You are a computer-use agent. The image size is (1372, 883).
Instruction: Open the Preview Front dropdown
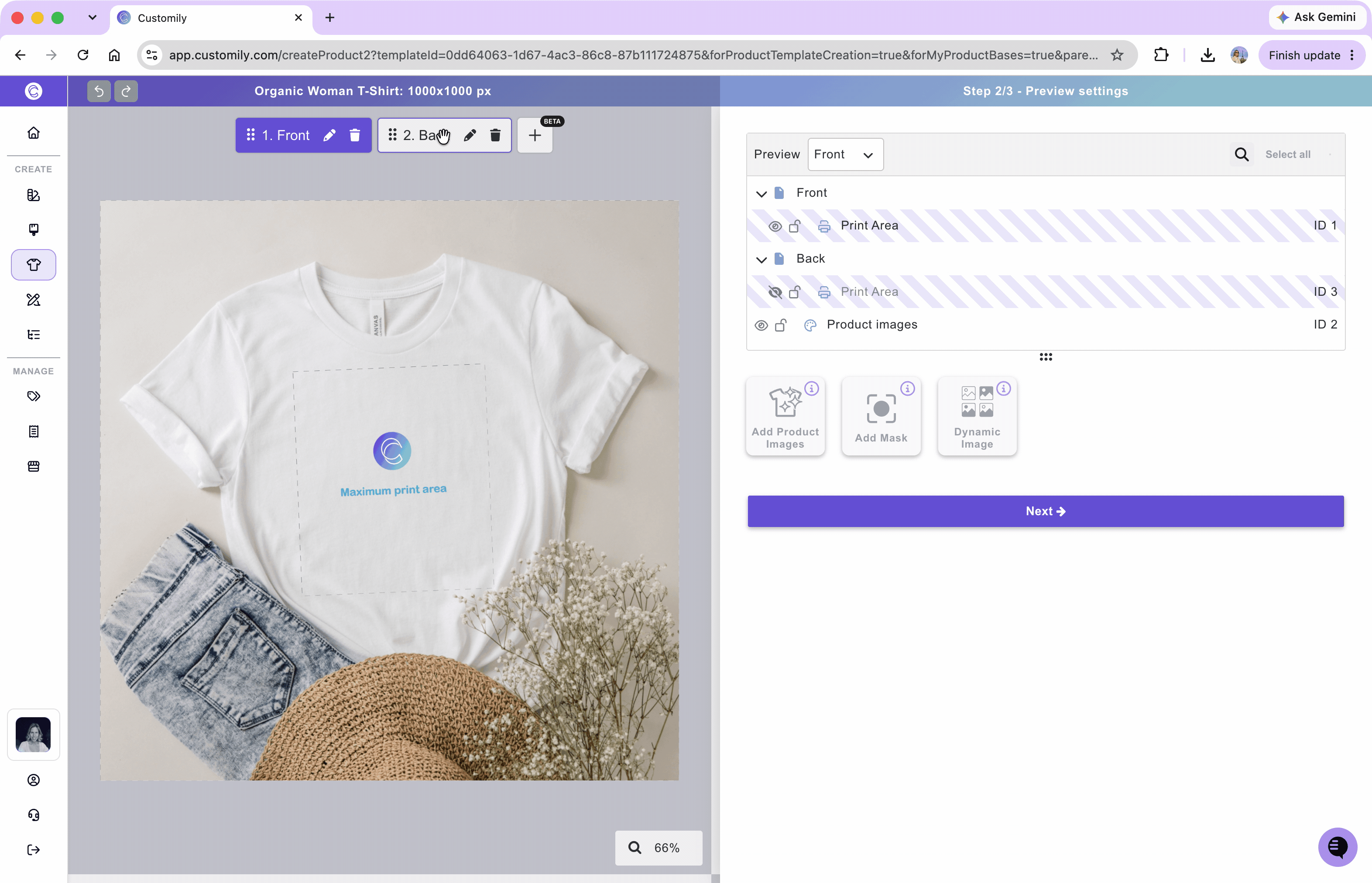845,154
